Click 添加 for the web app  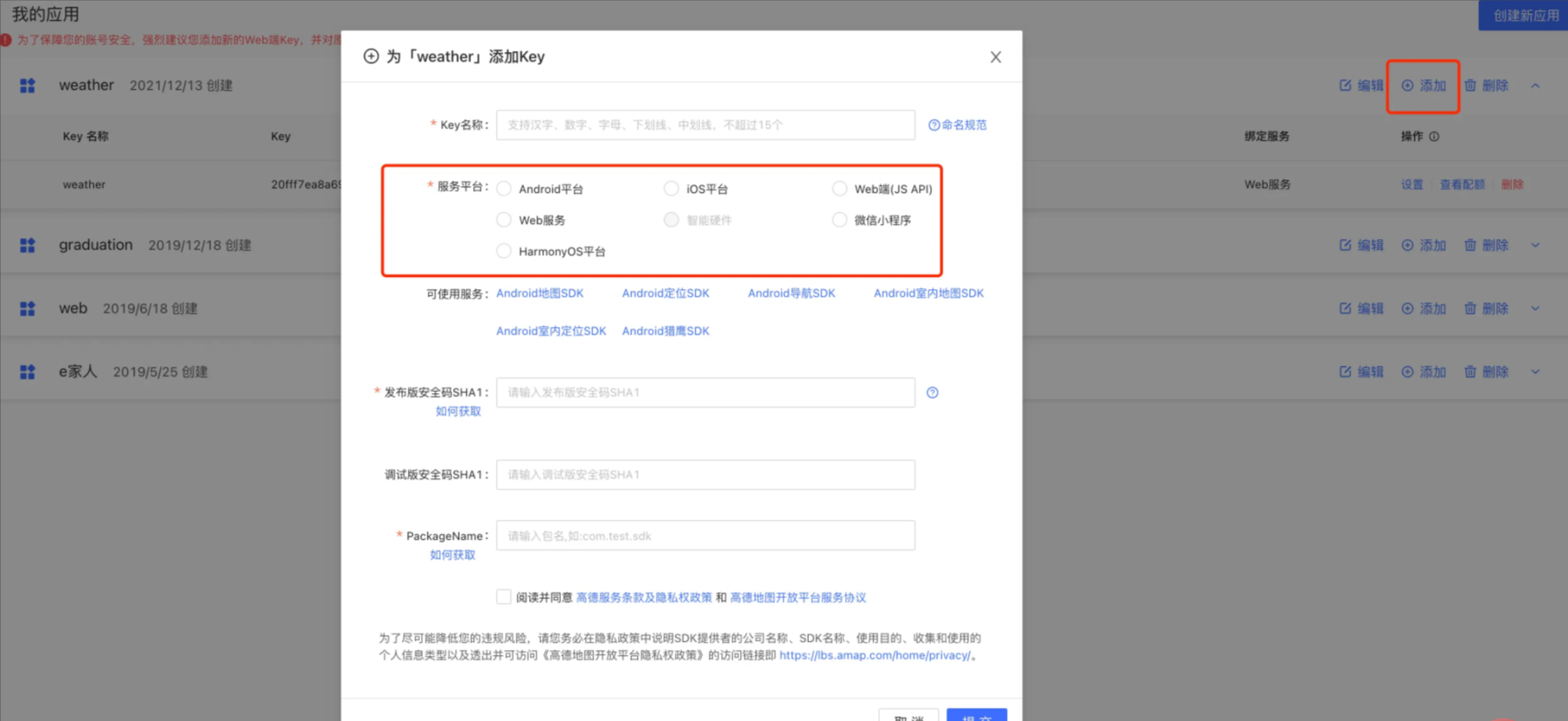(x=1424, y=308)
